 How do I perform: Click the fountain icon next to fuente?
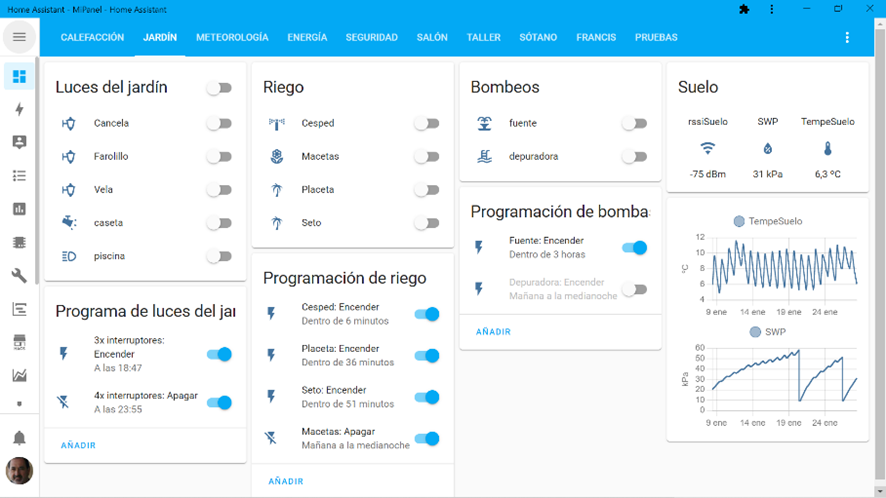[x=485, y=124]
